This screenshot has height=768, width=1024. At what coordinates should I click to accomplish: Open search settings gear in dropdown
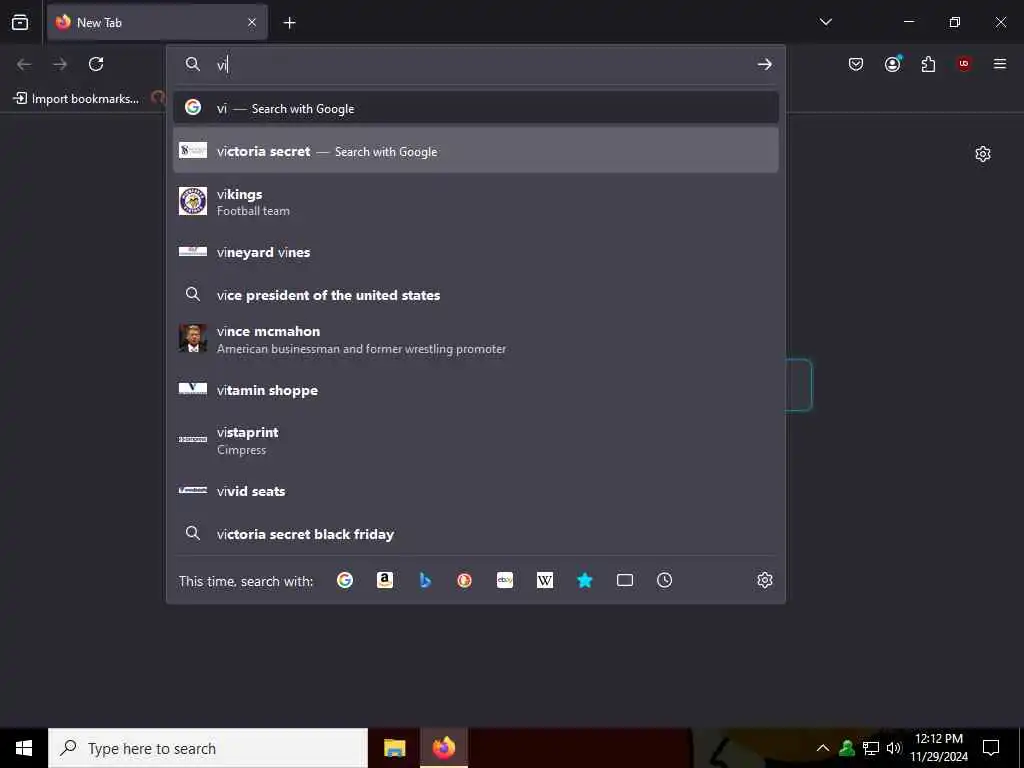click(765, 580)
